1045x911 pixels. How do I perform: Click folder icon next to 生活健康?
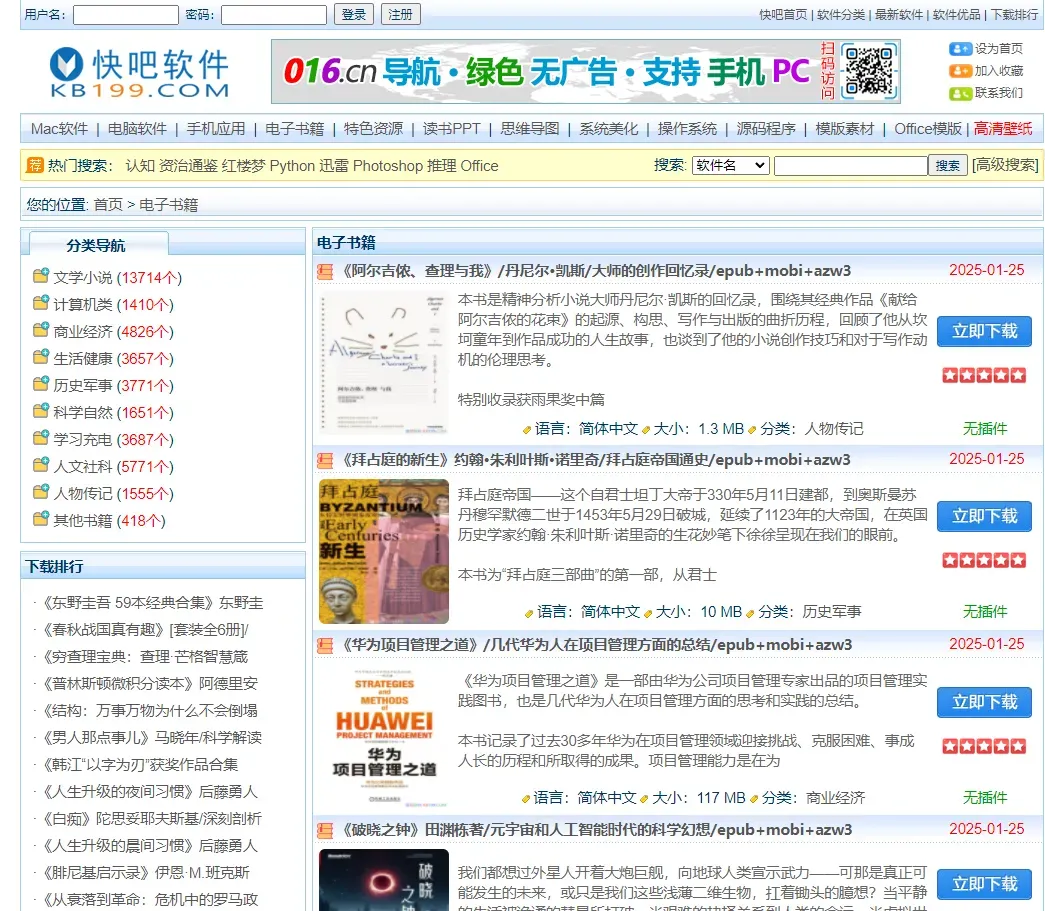(41, 356)
